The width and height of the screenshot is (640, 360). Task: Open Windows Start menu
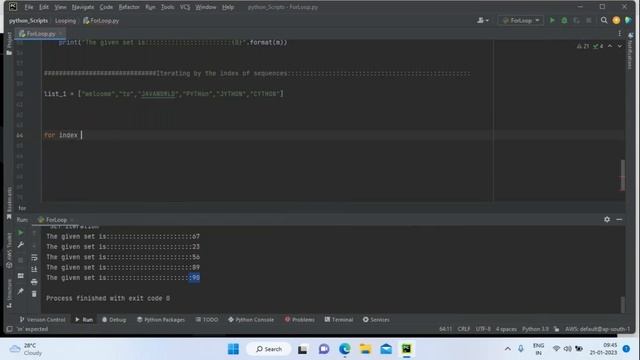(233, 349)
